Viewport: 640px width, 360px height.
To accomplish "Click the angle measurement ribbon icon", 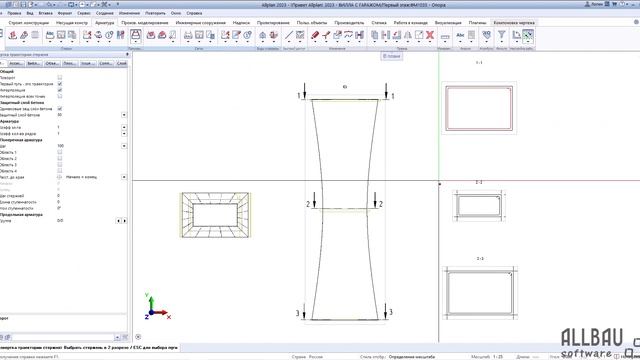I will 516,35.
